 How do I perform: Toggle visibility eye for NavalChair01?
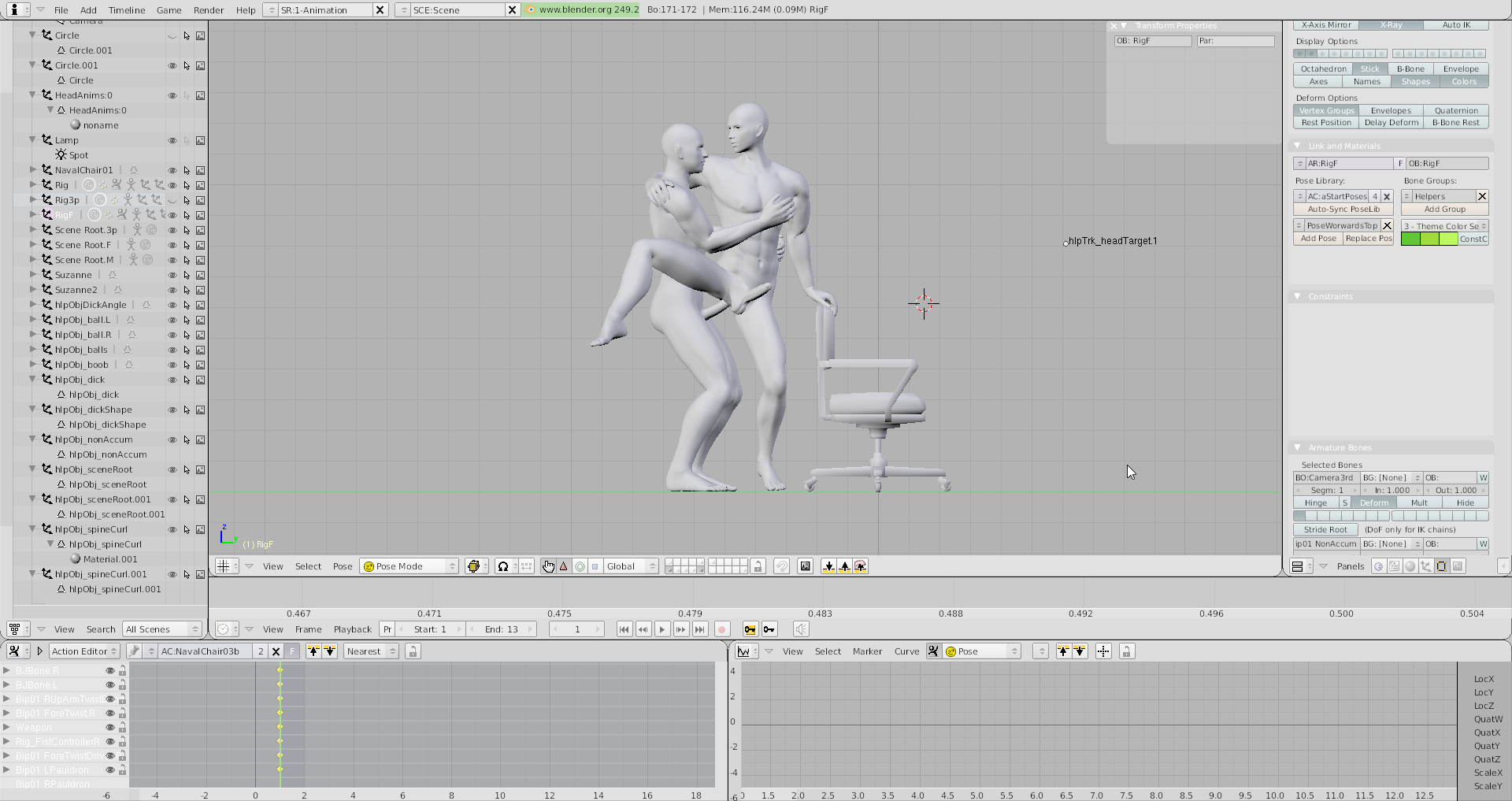pyautogui.click(x=172, y=170)
